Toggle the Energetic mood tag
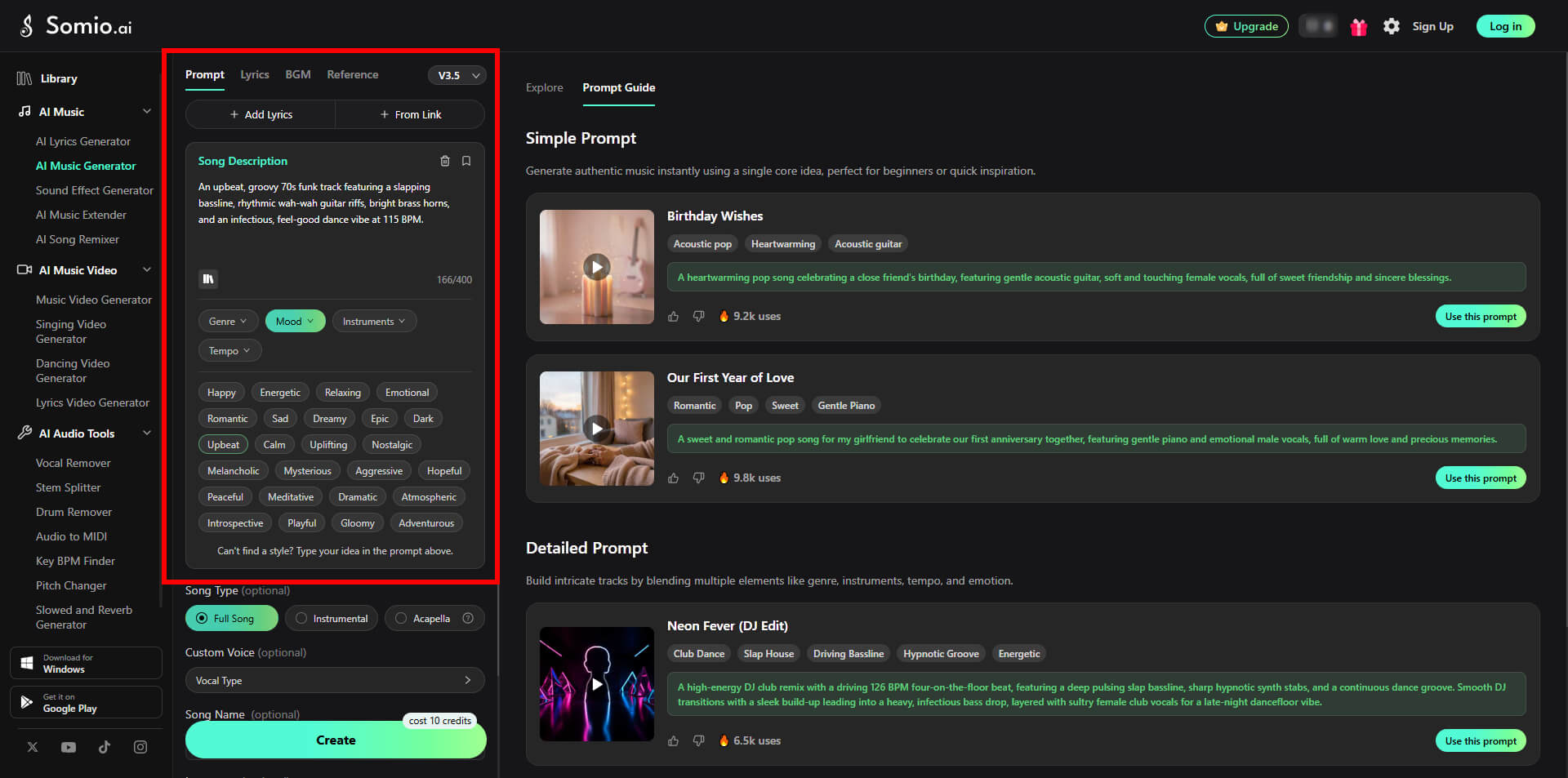The image size is (1568, 778). 280,393
